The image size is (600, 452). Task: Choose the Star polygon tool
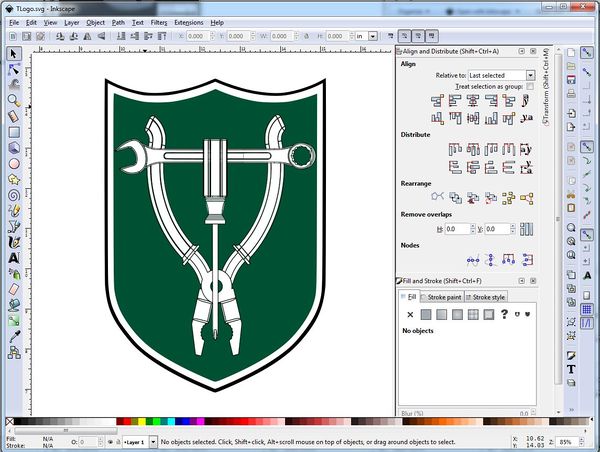pos(14,179)
